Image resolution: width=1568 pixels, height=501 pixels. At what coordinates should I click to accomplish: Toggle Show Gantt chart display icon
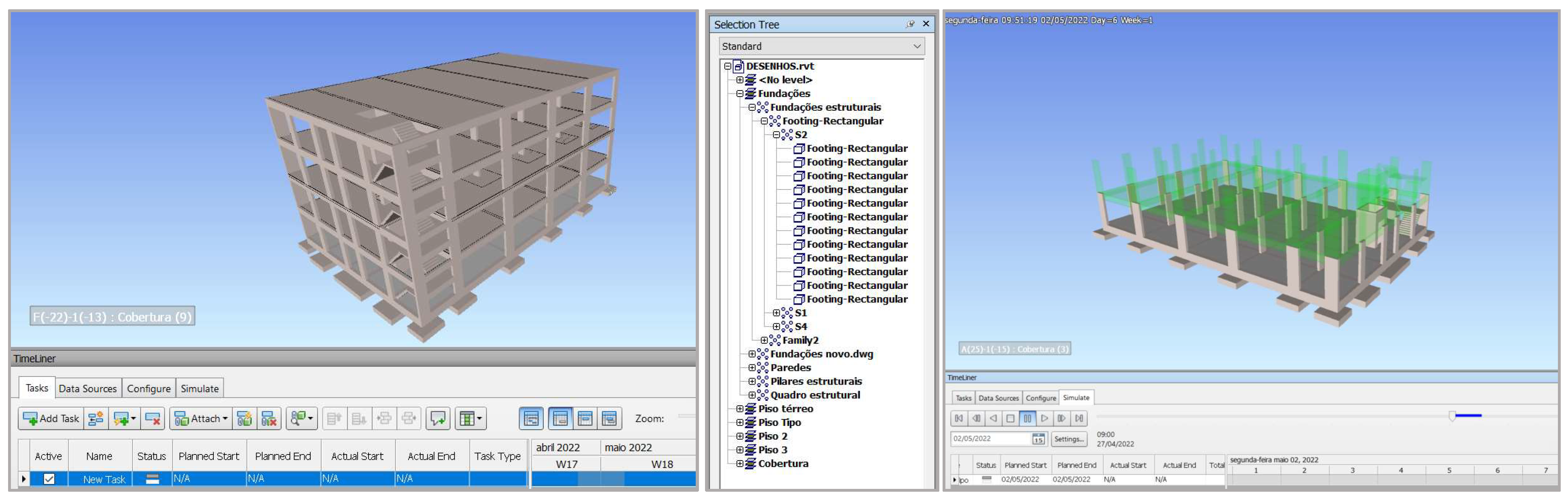pos(531,419)
